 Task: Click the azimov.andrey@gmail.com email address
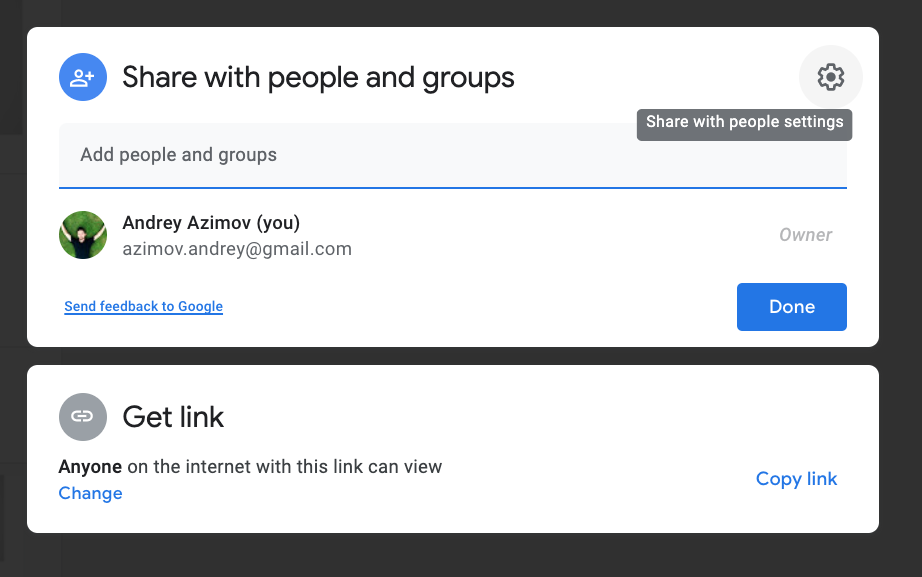coord(236,249)
